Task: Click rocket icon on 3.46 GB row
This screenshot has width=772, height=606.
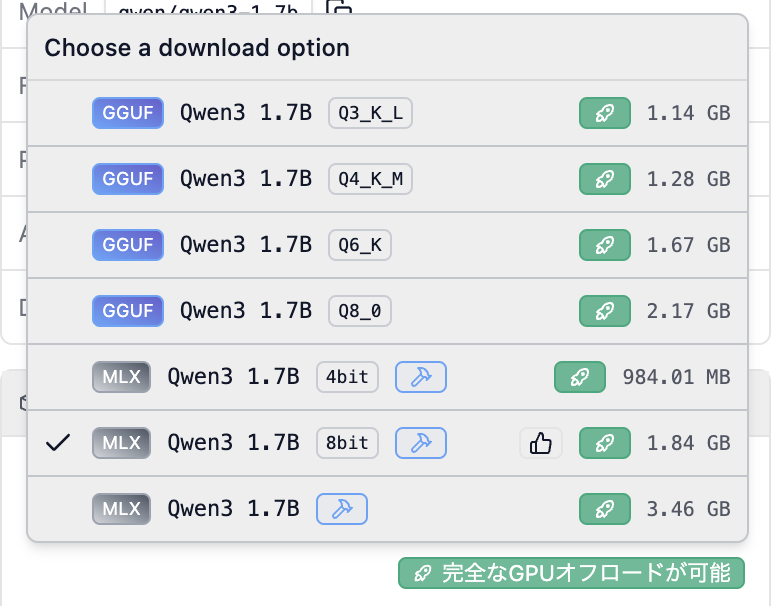Action: click(x=605, y=509)
